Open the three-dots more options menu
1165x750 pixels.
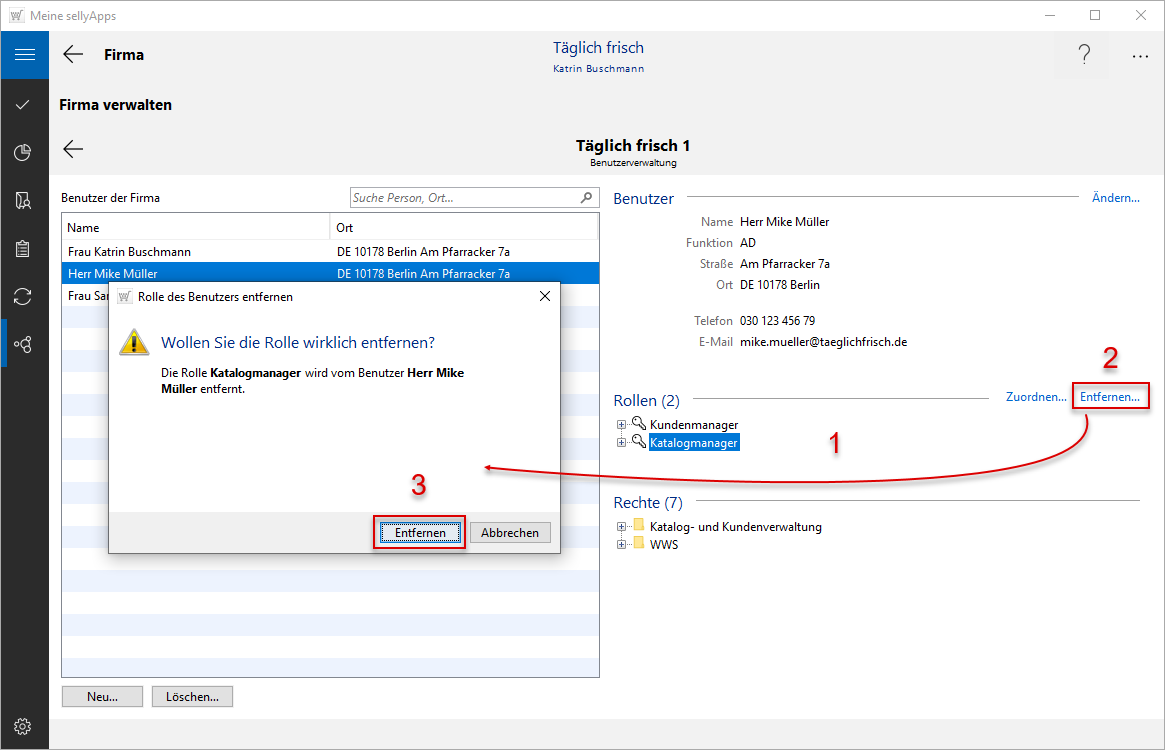pyautogui.click(x=1140, y=56)
